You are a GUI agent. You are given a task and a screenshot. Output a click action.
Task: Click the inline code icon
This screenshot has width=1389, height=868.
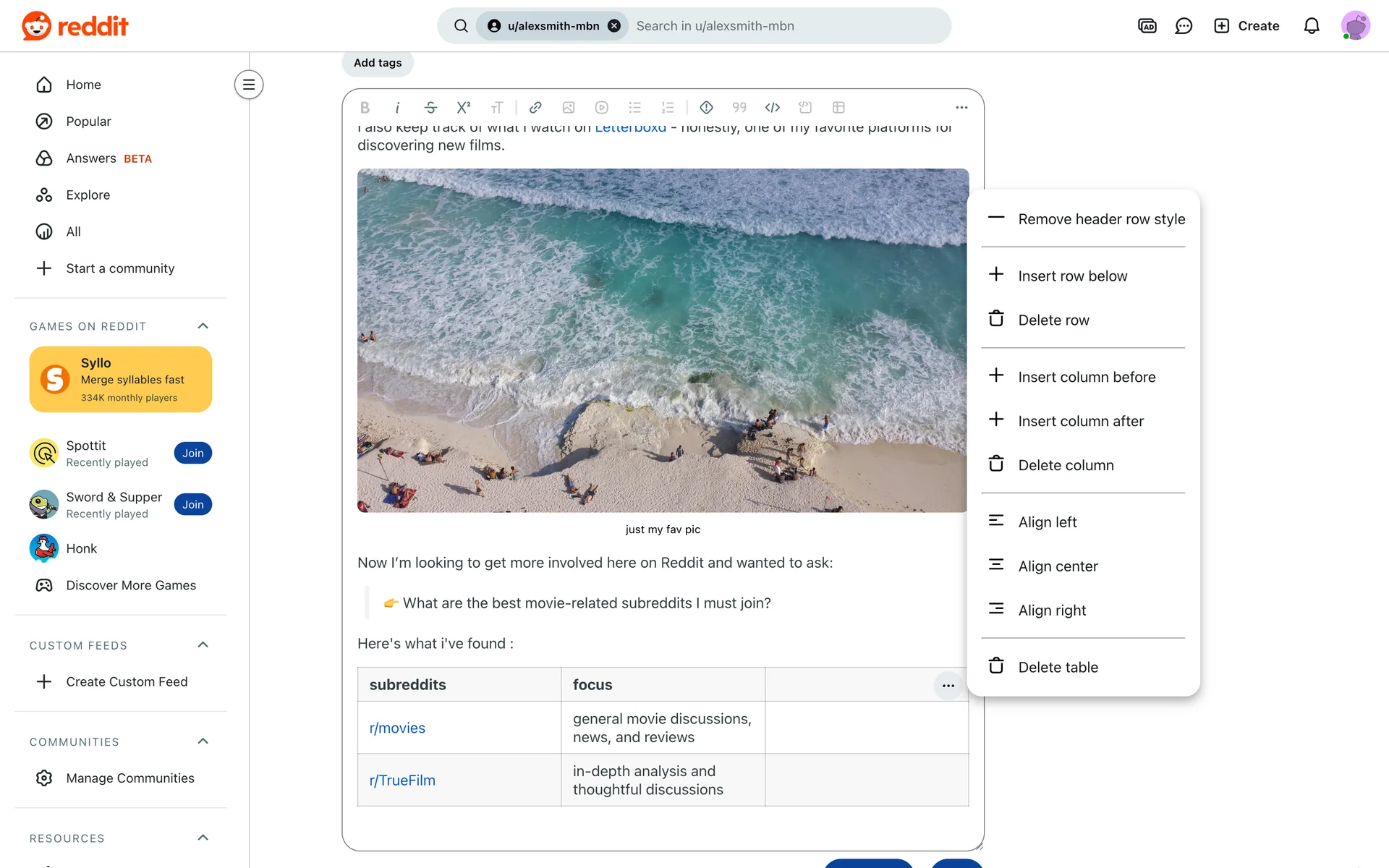tap(772, 108)
